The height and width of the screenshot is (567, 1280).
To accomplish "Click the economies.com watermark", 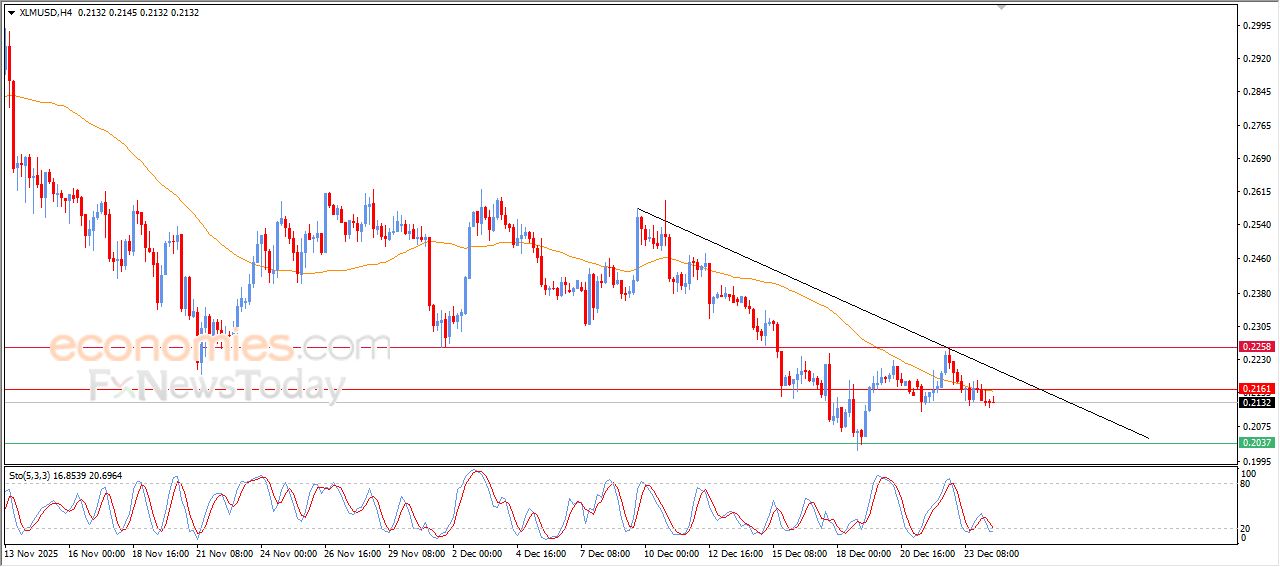I will tap(220, 348).
